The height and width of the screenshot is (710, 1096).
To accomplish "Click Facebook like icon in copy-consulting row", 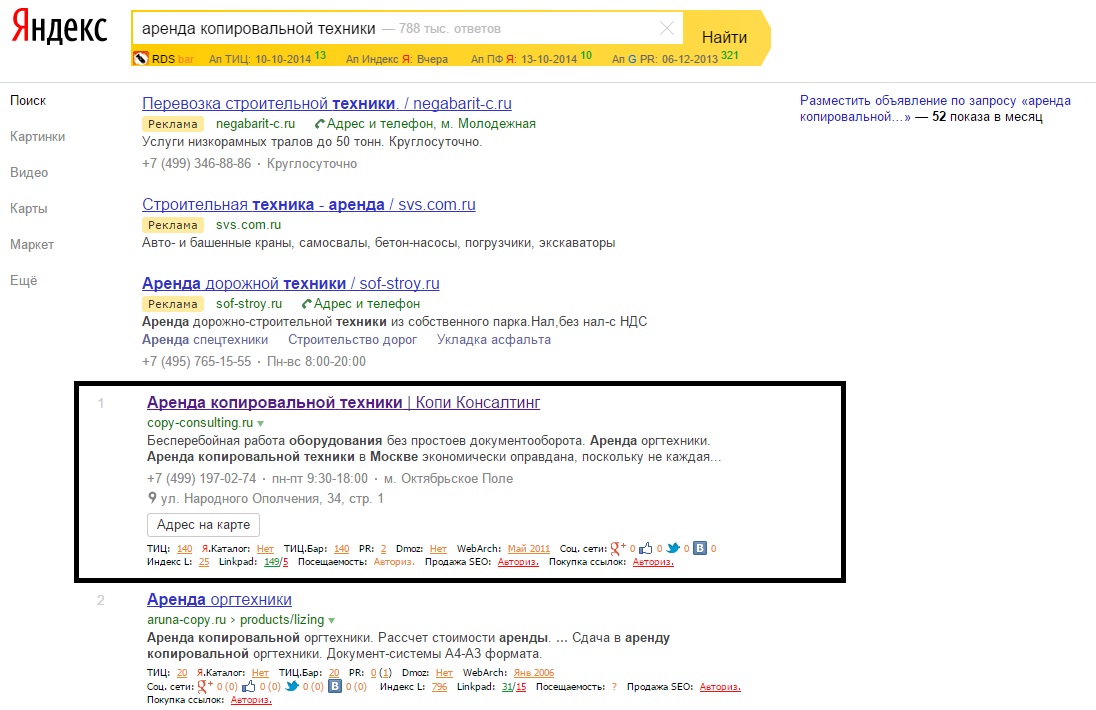I will [646, 549].
